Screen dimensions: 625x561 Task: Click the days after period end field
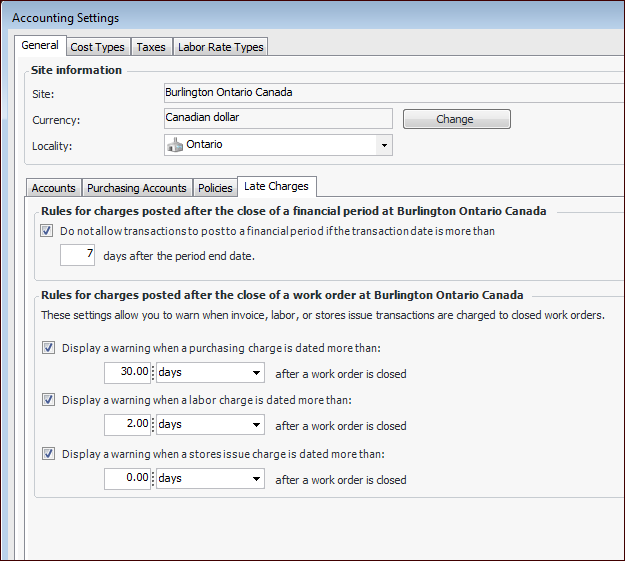(77, 256)
